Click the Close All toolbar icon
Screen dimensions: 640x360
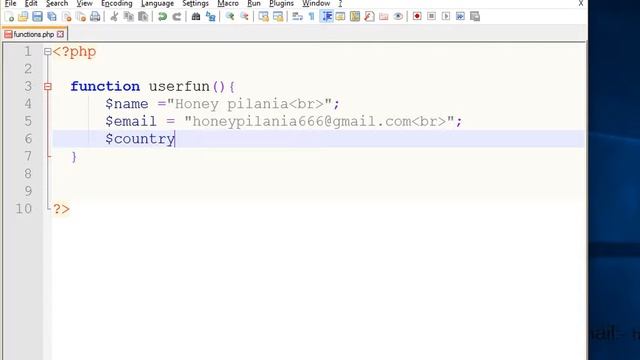click(x=81, y=16)
